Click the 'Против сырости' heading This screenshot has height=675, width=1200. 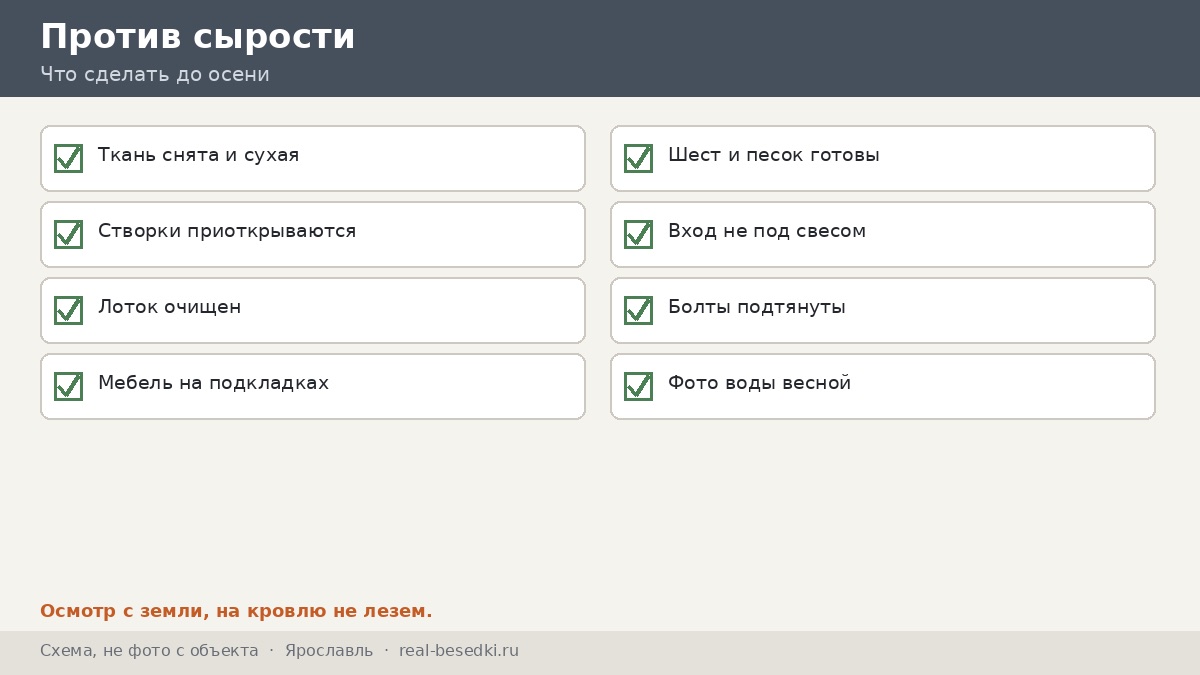(x=198, y=37)
